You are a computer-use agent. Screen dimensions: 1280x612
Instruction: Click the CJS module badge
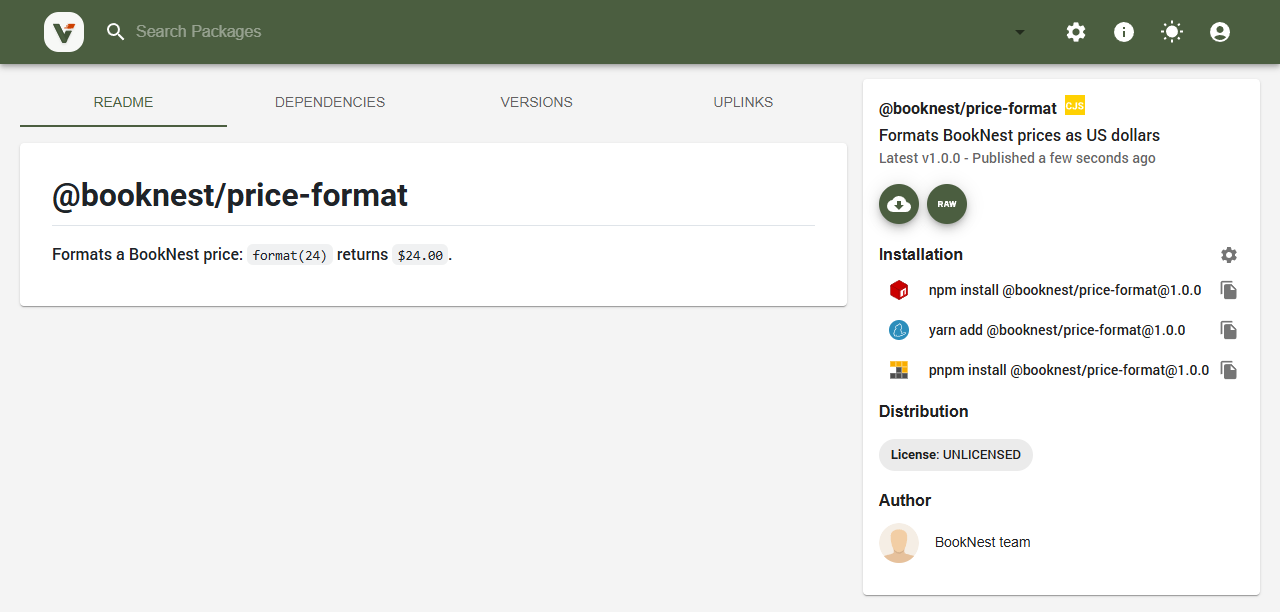click(x=1075, y=105)
